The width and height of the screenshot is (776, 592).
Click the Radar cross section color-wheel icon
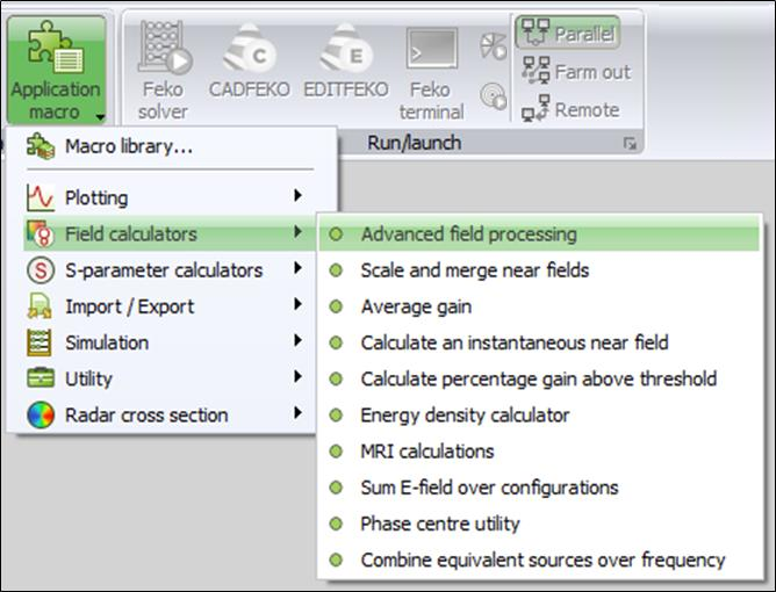coord(40,415)
